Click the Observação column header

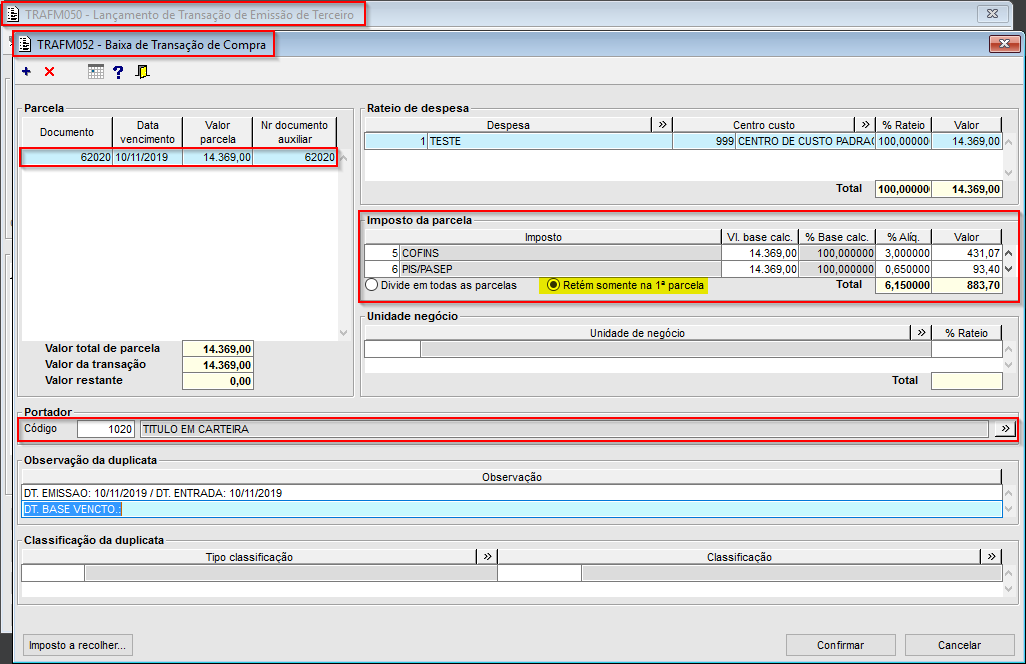[512, 477]
